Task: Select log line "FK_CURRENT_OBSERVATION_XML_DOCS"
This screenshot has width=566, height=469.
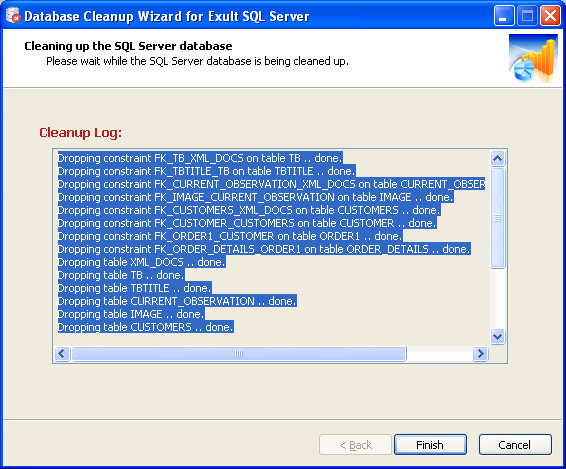Action: 271,184
